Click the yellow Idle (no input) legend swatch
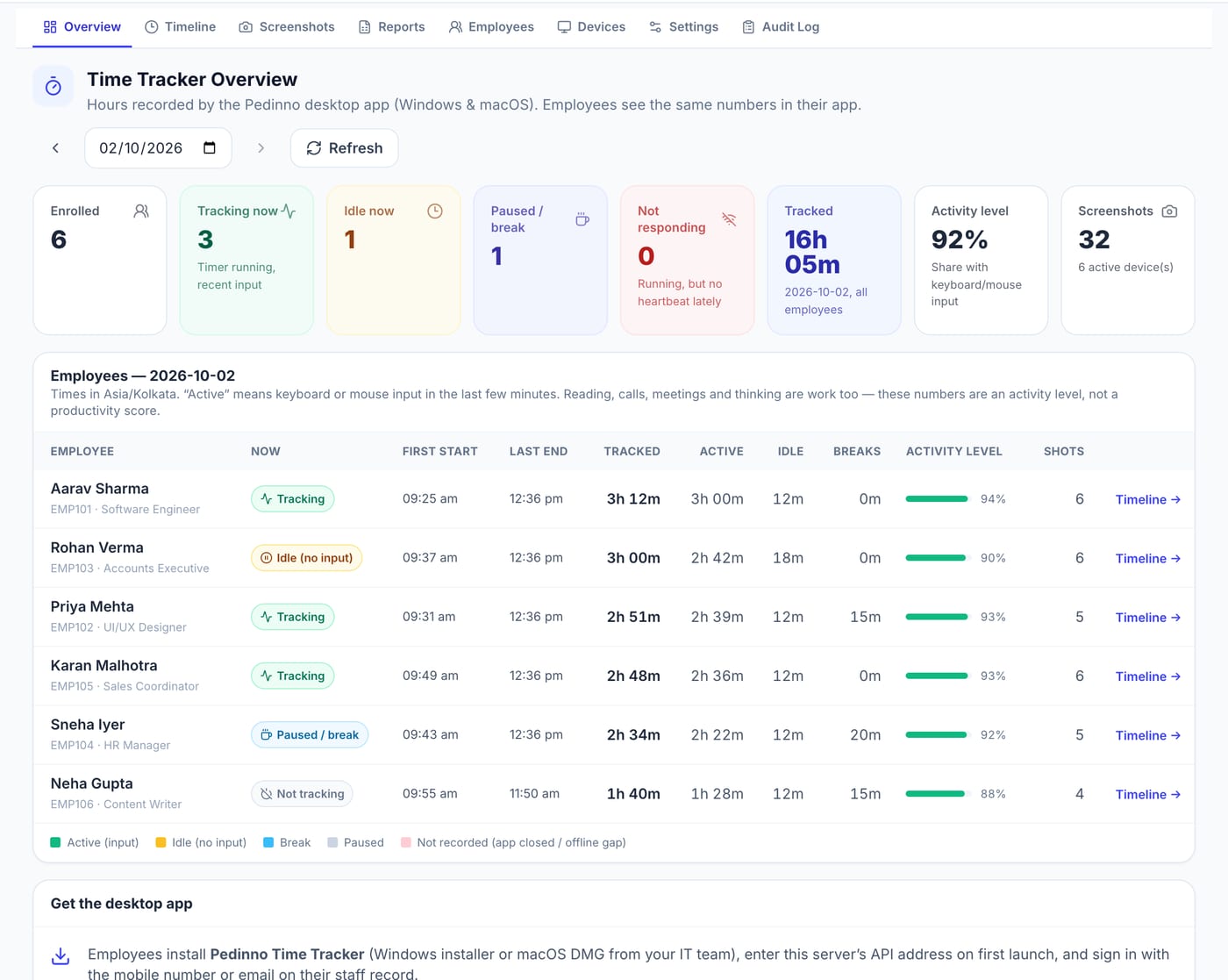 tap(161, 842)
